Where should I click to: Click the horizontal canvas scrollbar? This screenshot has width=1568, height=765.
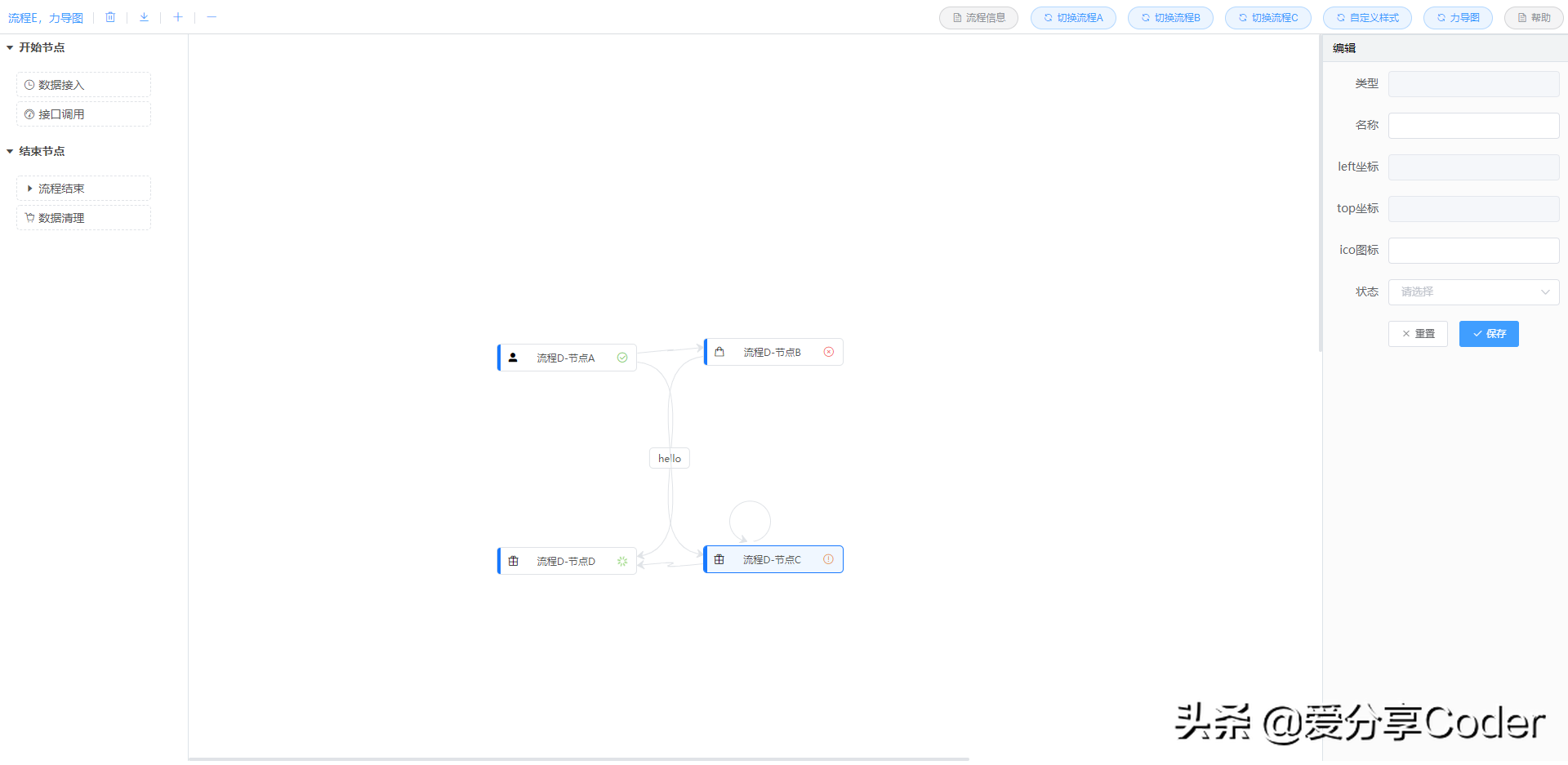579,759
